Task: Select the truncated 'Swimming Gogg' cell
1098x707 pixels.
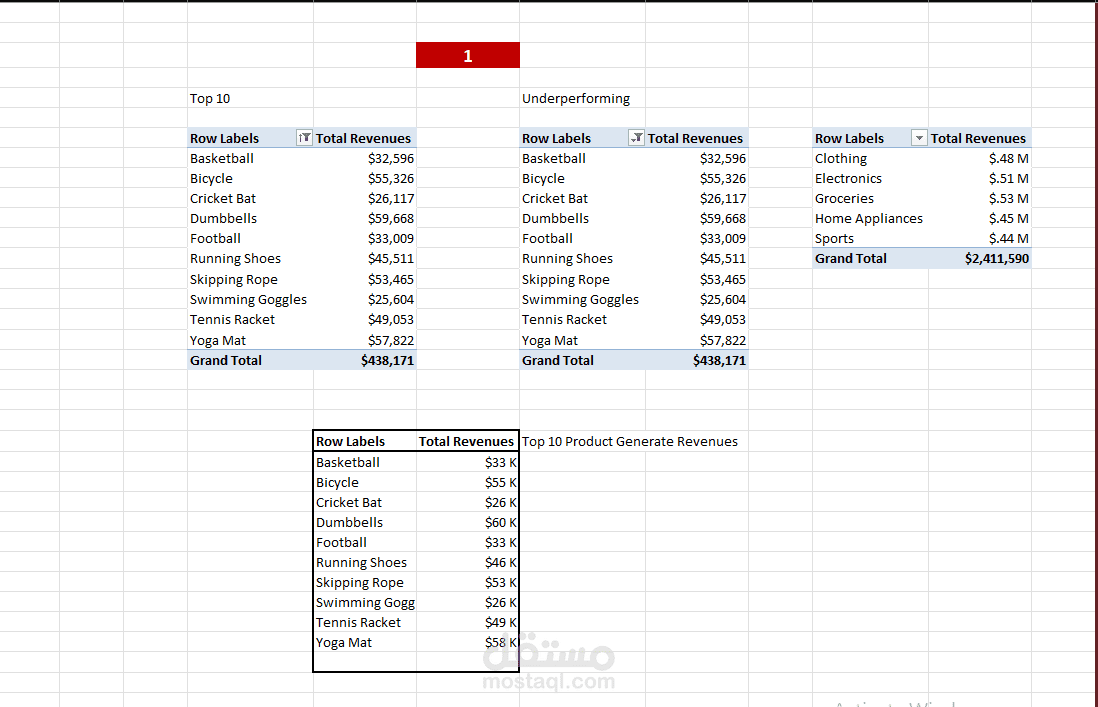Action: pos(365,603)
